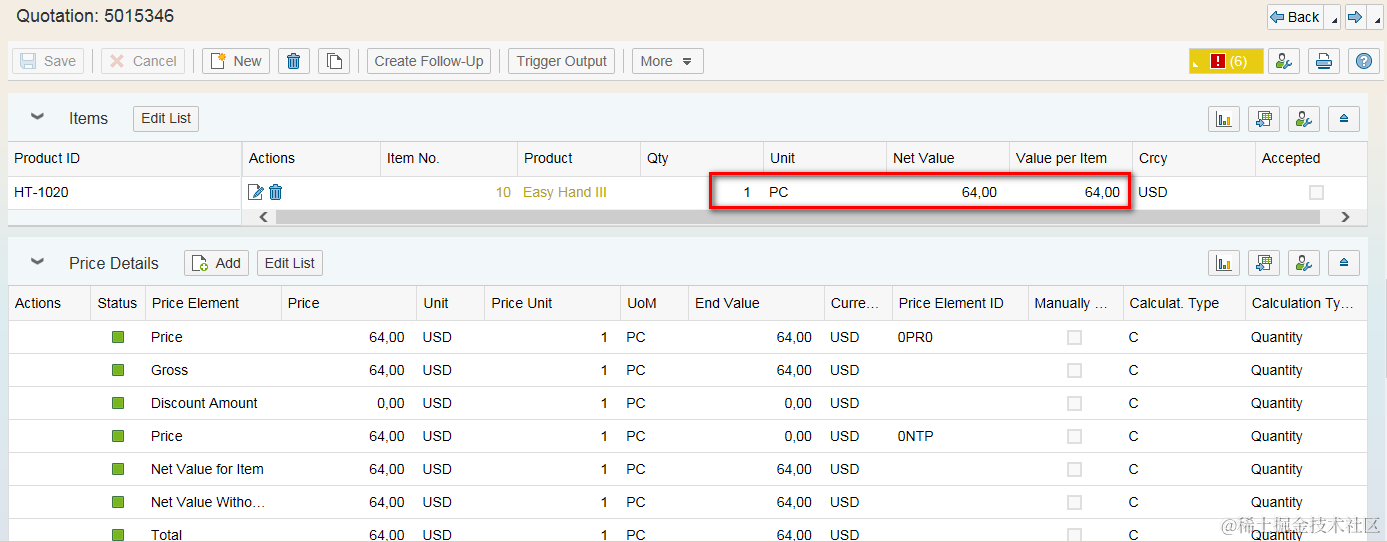The width and height of the screenshot is (1387, 542).
Task: Click green status icon in Net Value for Item row
Action: click(x=118, y=469)
